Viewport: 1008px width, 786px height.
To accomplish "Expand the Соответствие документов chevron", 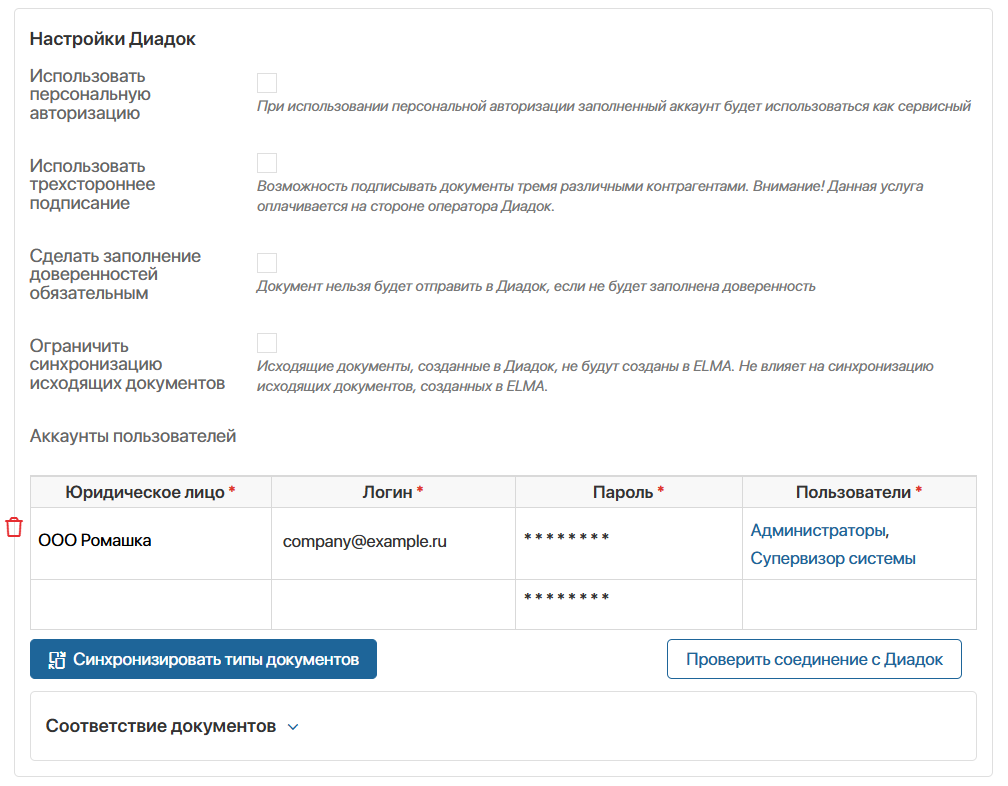I will [293, 727].
